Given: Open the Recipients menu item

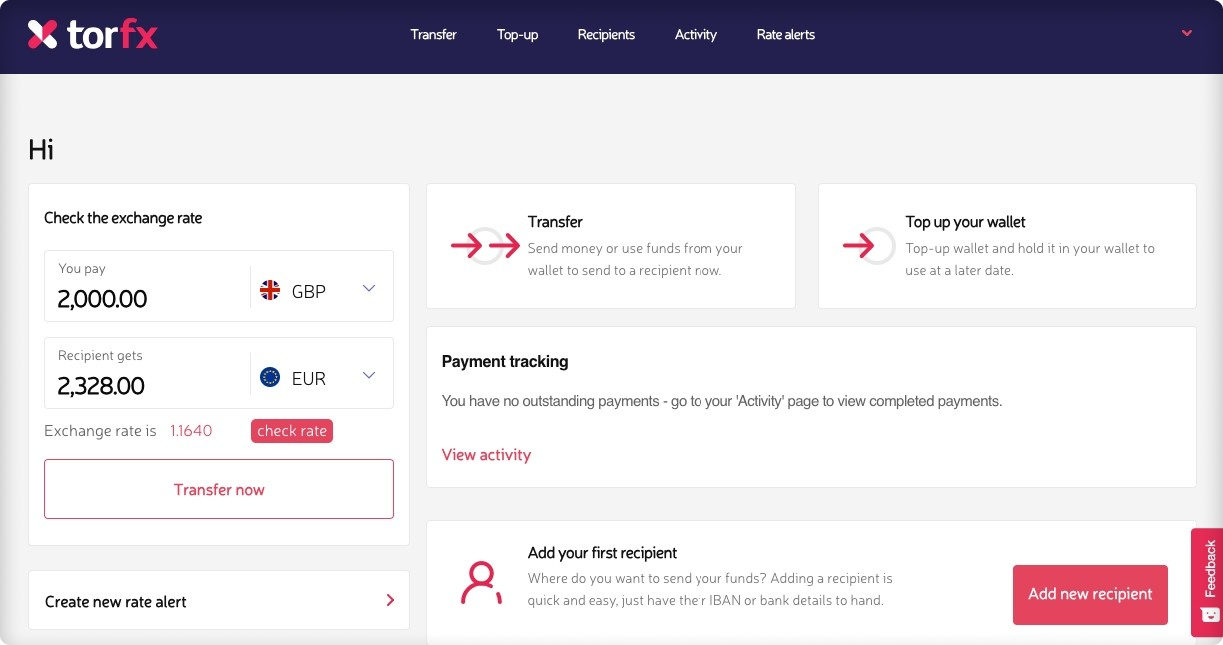Looking at the screenshot, I should [x=606, y=34].
